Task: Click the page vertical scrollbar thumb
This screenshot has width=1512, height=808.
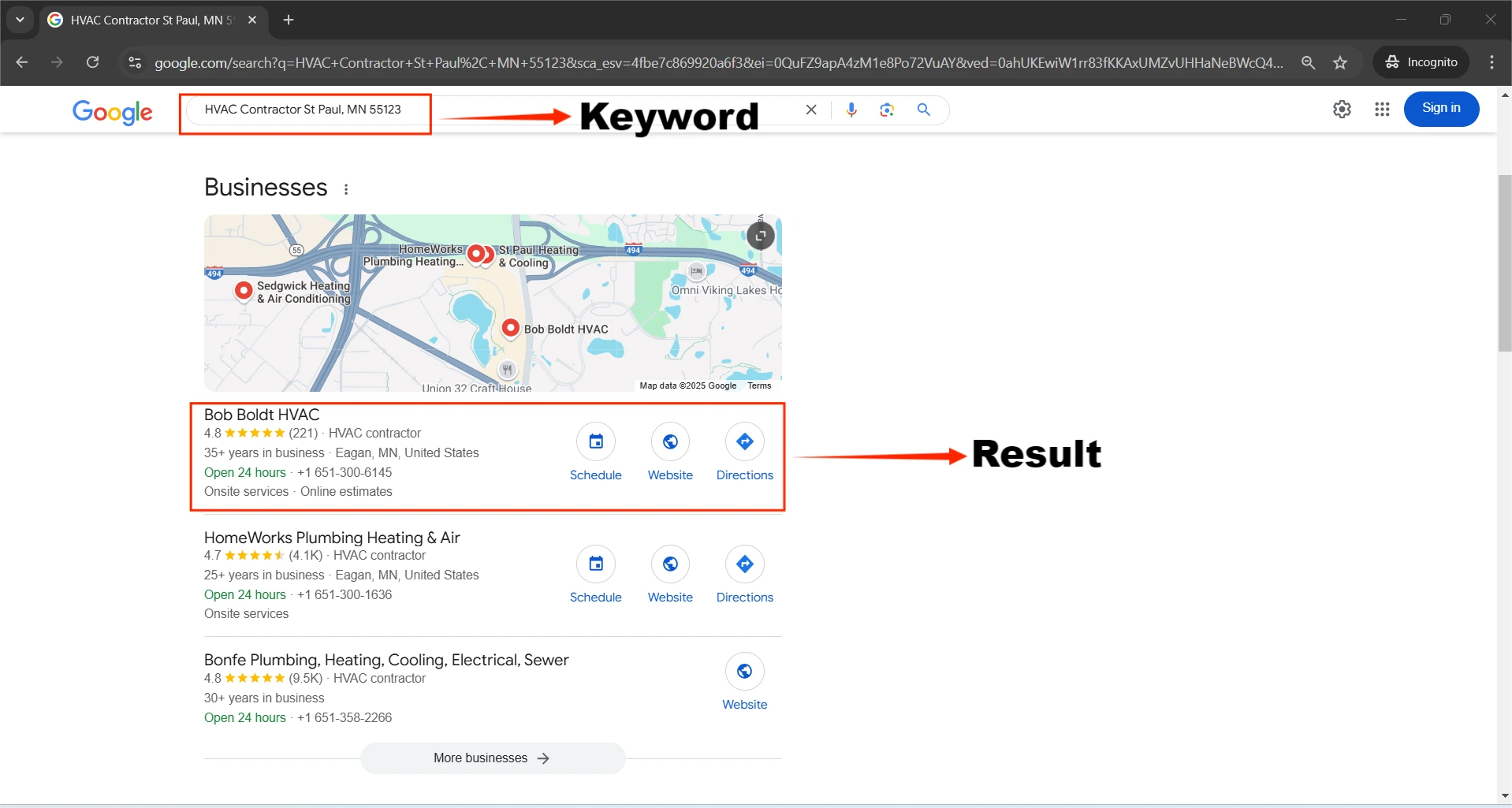Action: [x=1505, y=263]
